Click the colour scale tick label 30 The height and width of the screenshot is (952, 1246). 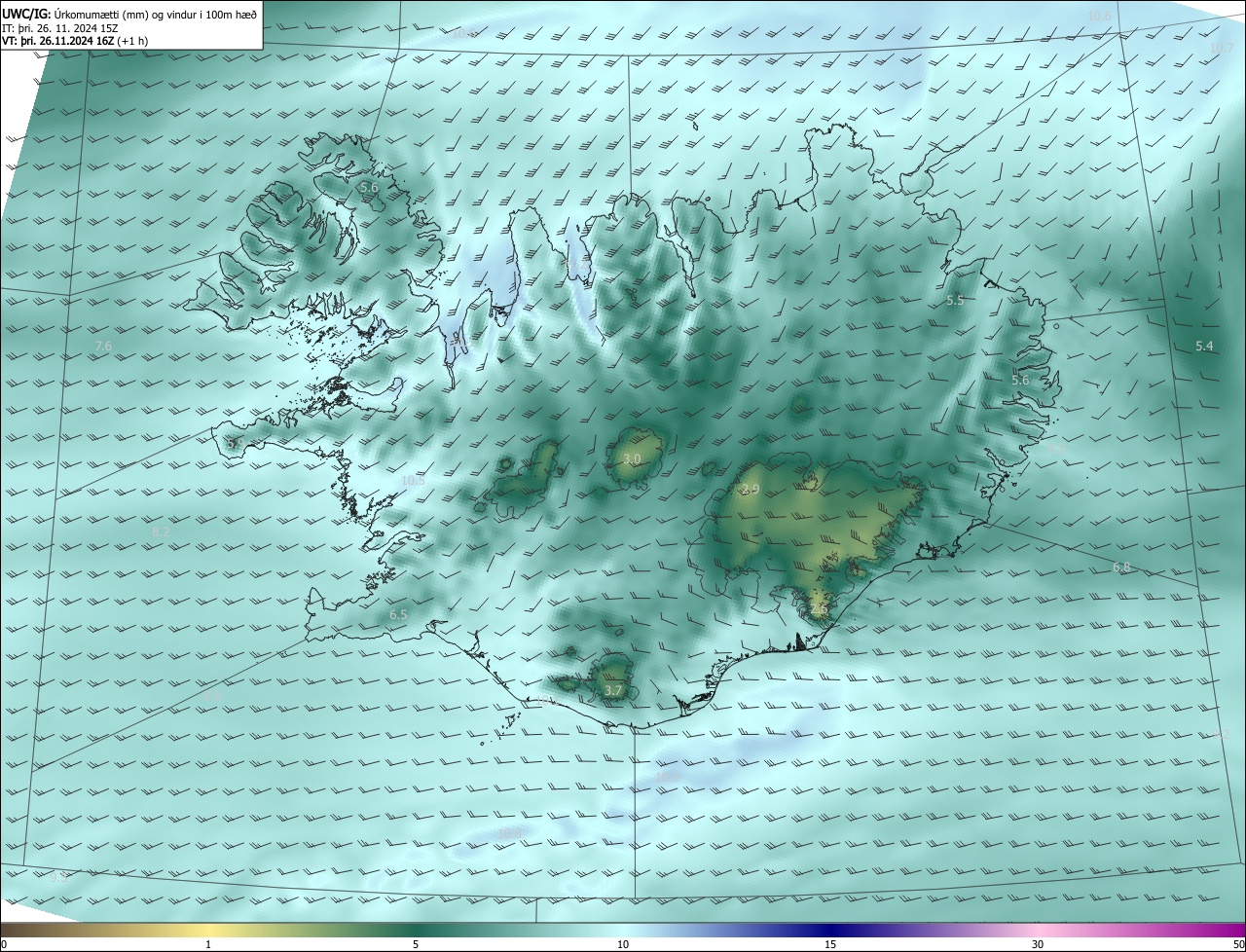[1038, 944]
